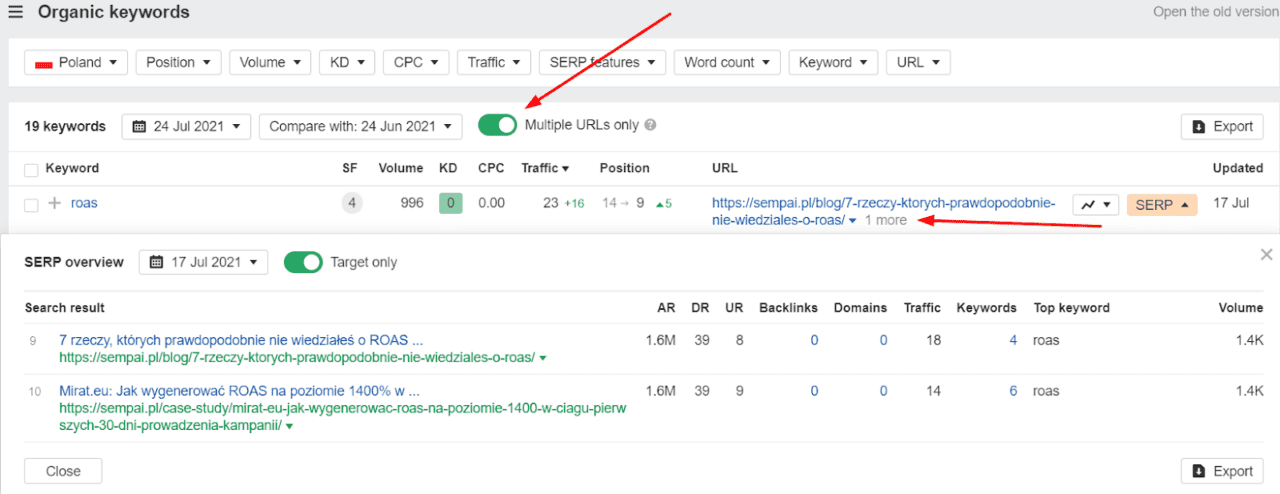Select all keywords with header checkbox

click(31, 169)
